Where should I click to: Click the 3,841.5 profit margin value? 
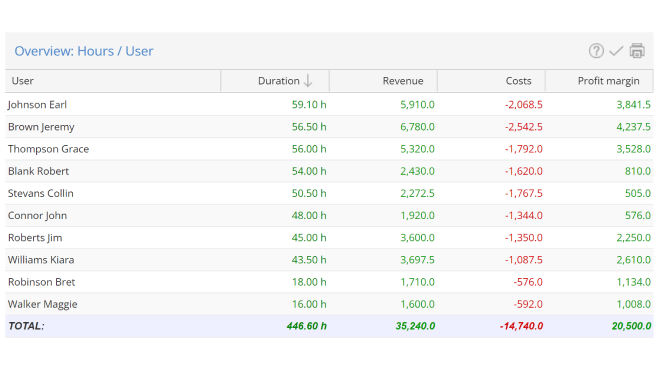click(x=633, y=105)
